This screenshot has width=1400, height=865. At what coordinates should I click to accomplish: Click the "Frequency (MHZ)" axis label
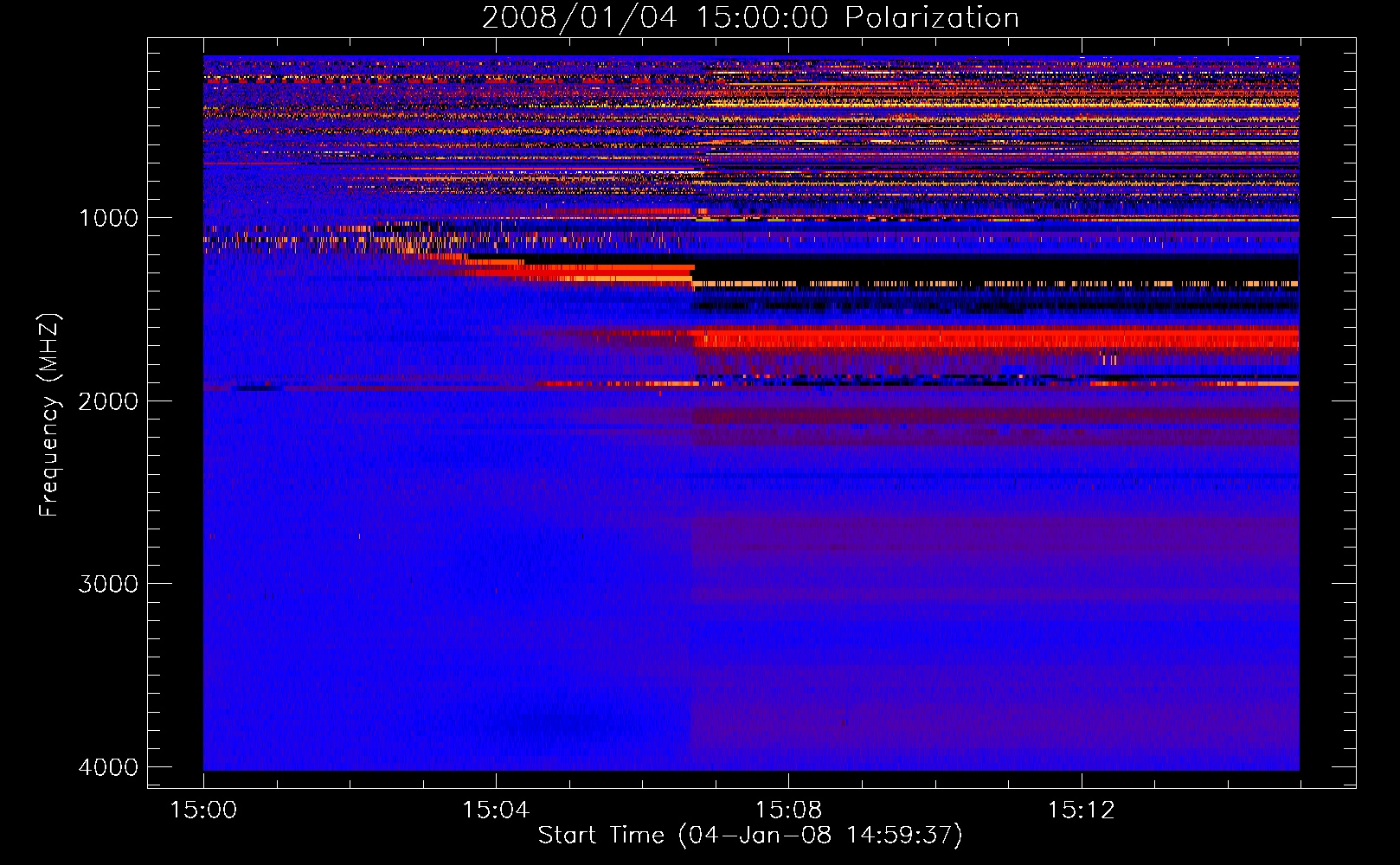pyautogui.click(x=49, y=416)
